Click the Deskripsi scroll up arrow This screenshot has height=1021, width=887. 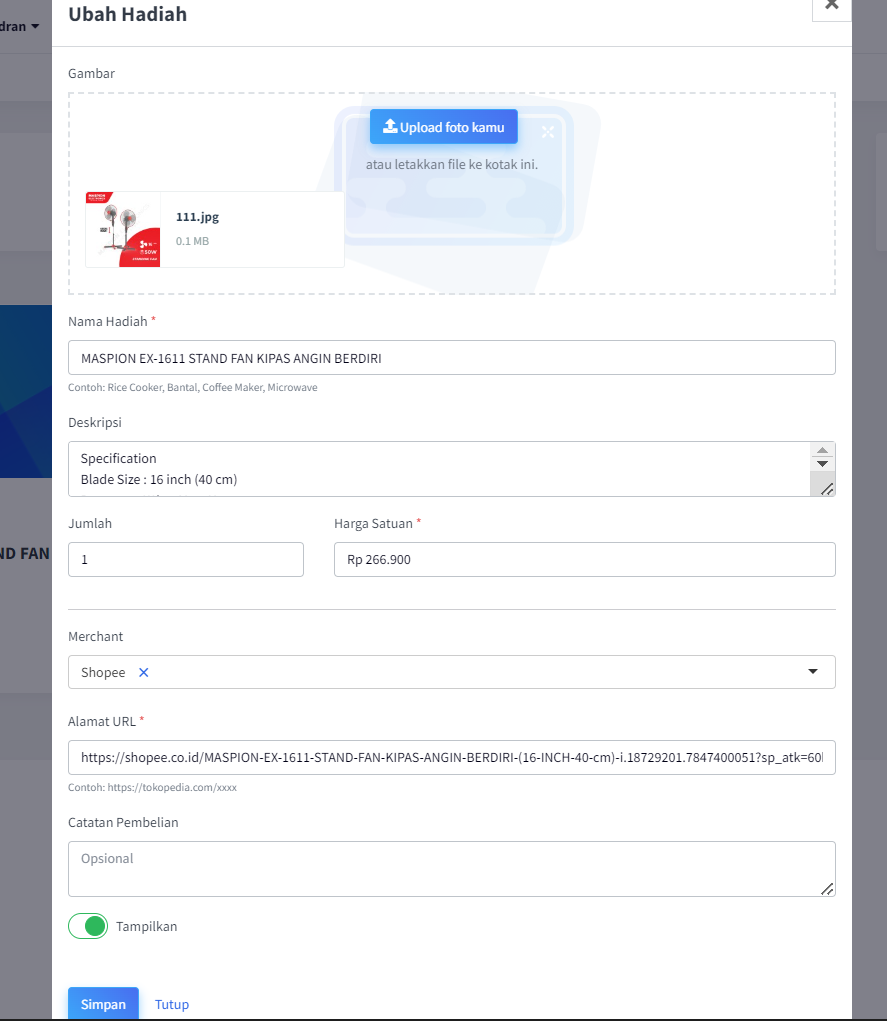click(x=823, y=451)
